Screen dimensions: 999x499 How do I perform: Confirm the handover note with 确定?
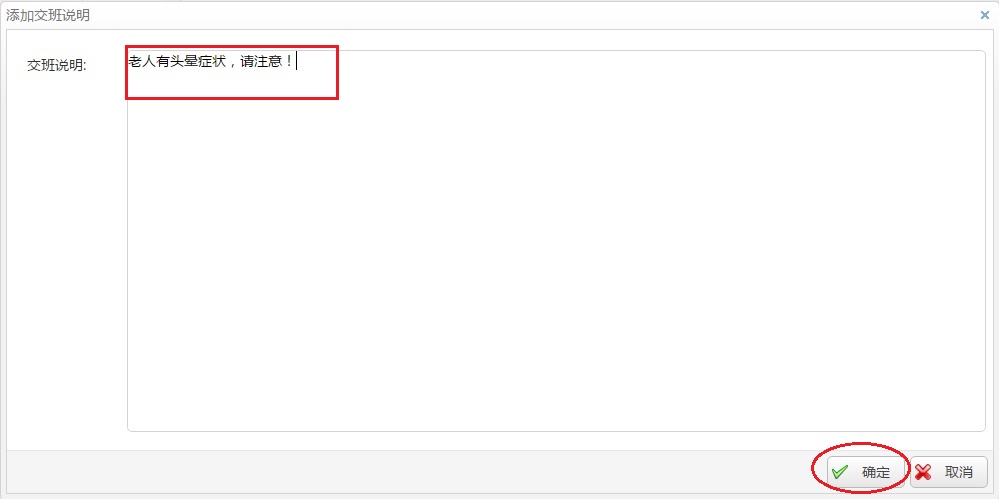(865, 472)
